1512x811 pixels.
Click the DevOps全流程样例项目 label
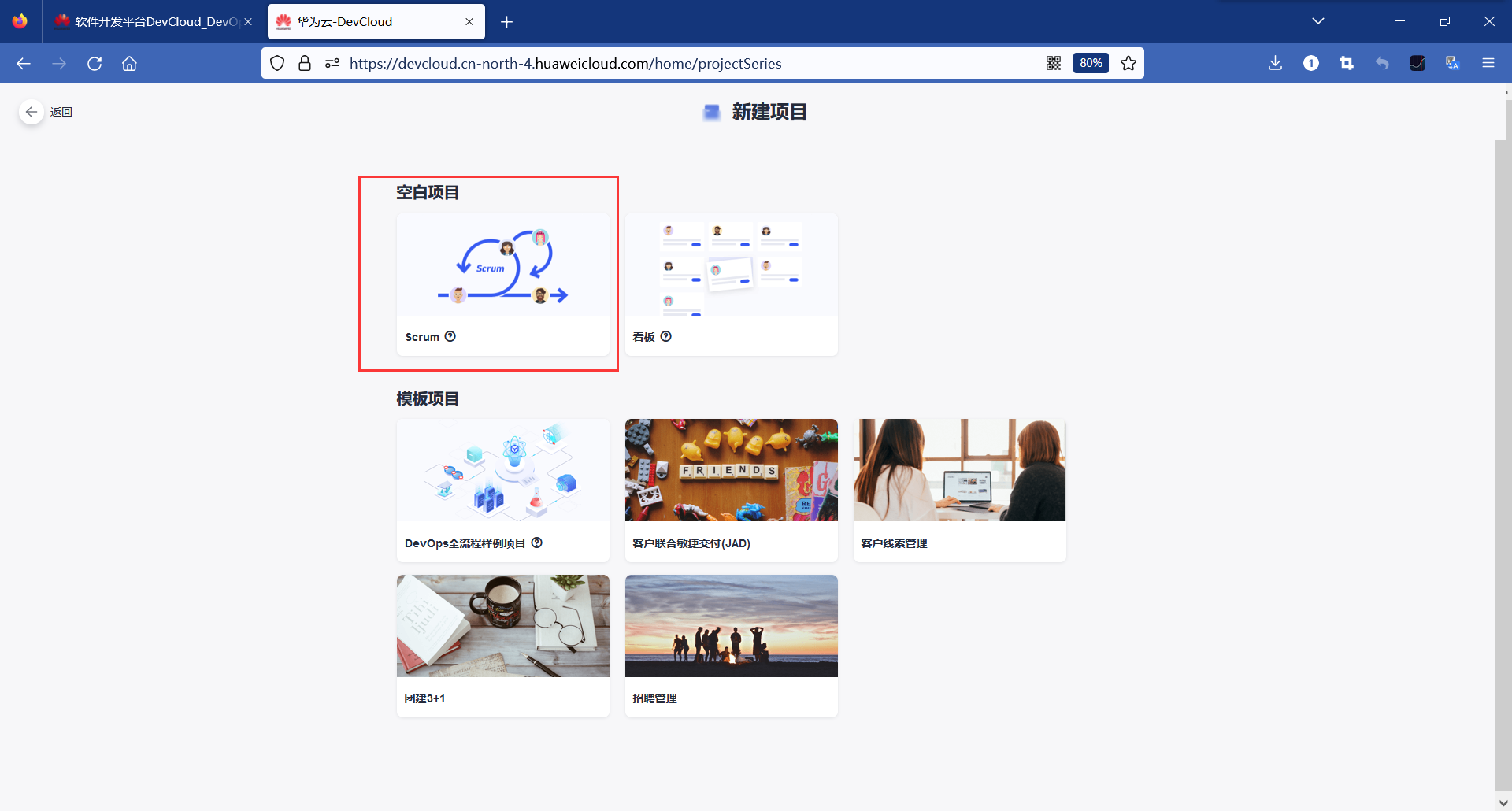click(x=465, y=543)
